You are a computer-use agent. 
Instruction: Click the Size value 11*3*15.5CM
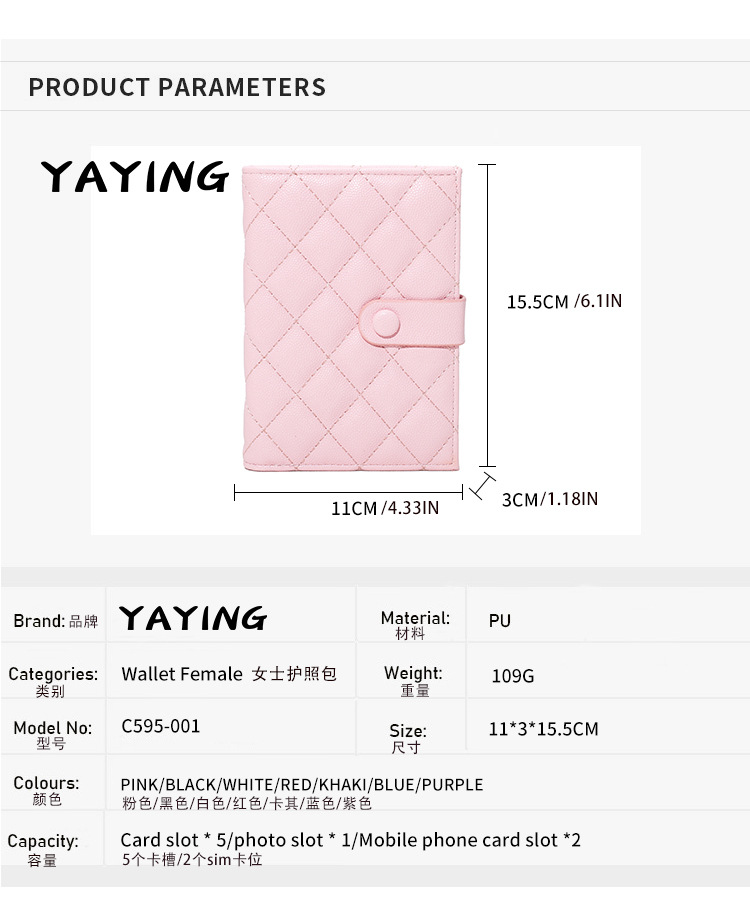coord(544,729)
